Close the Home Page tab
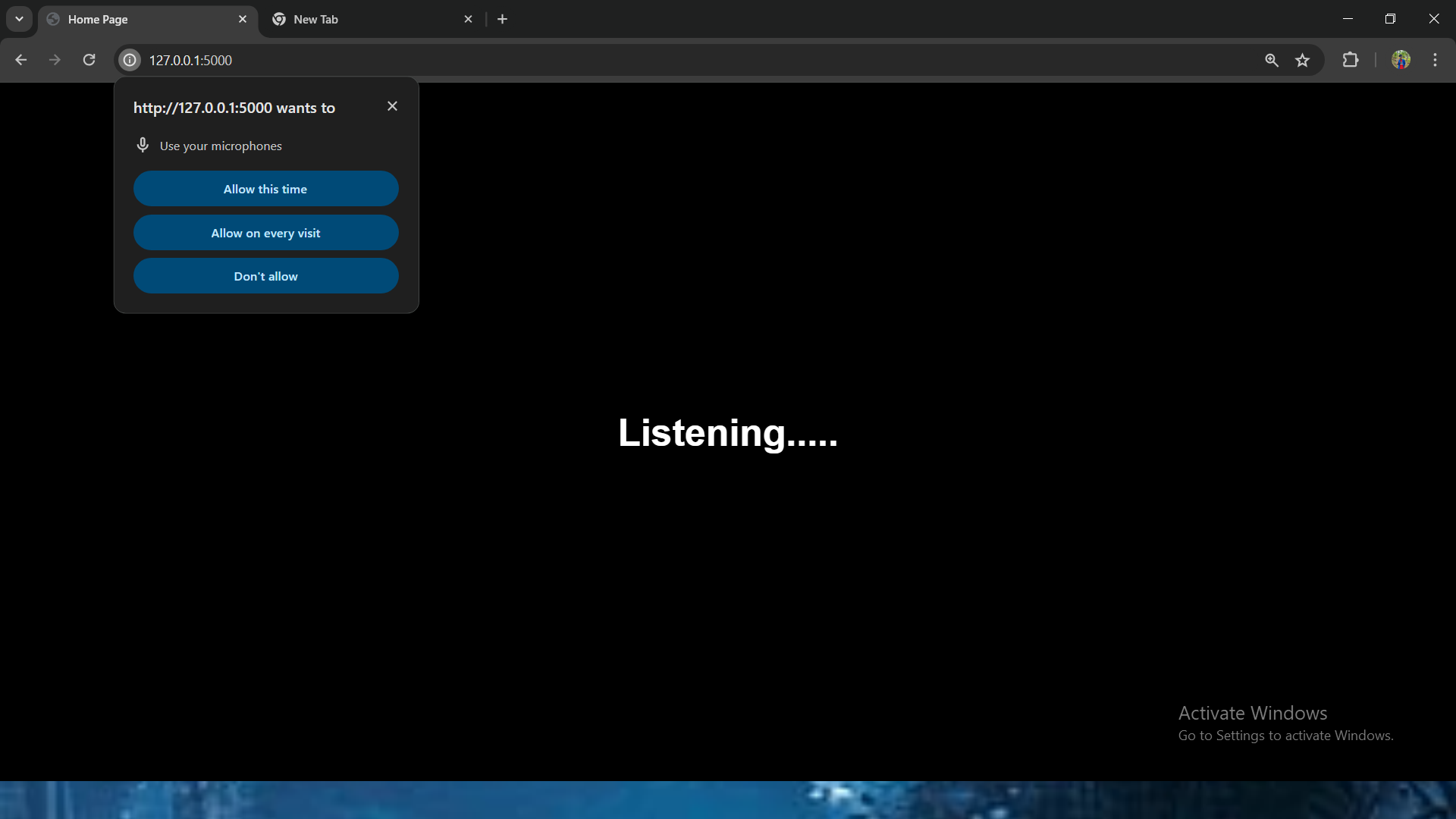The height and width of the screenshot is (819, 1456). point(243,19)
